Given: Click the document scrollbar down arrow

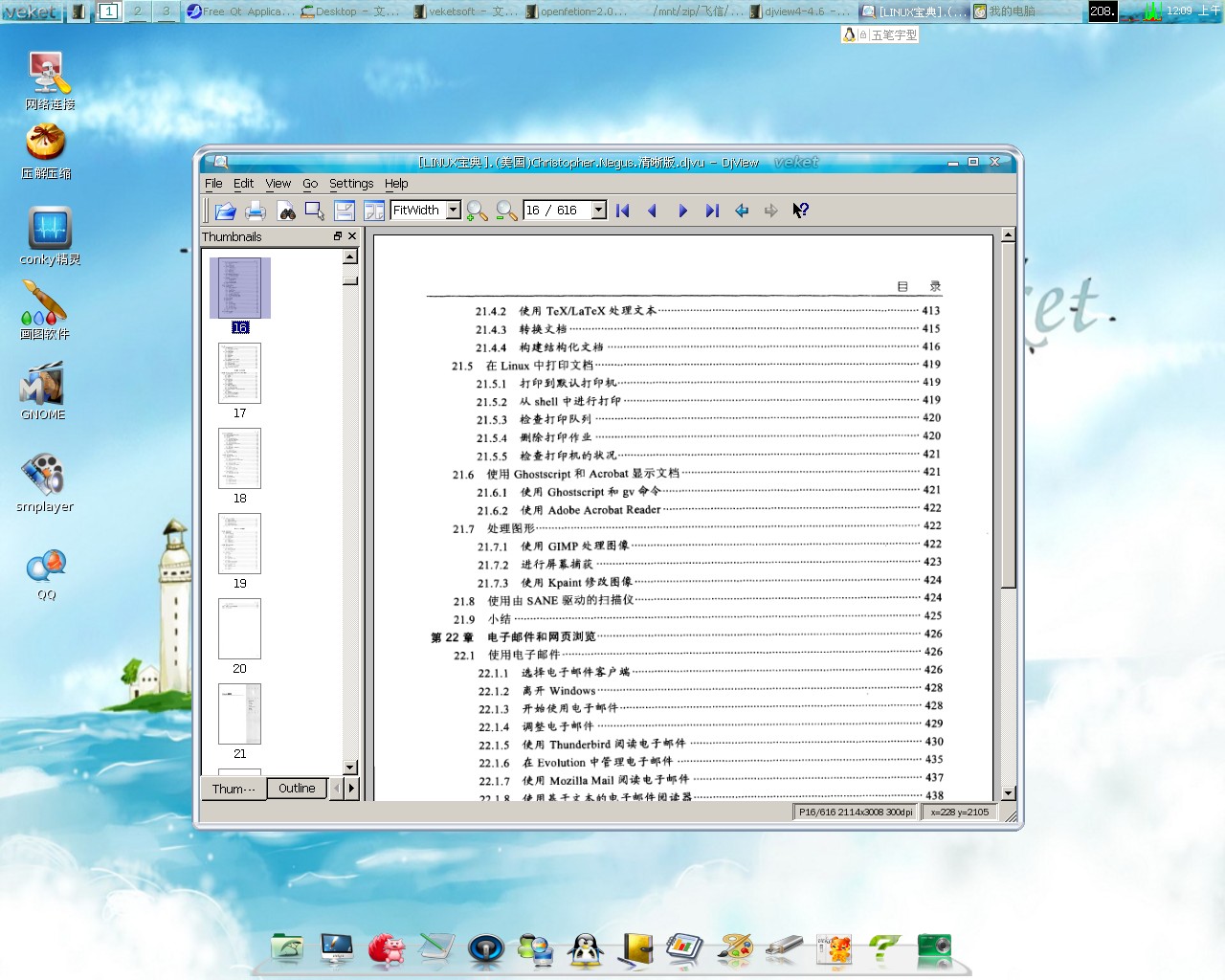Looking at the screenshot, I should click(1008, 793).
